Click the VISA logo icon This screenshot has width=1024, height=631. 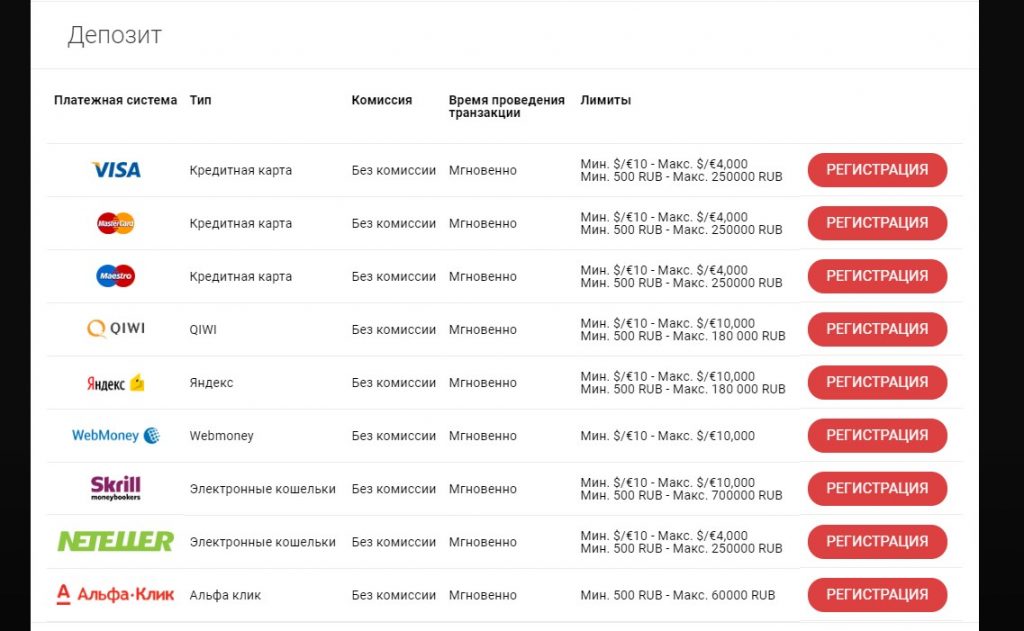(x=116, y=170)
